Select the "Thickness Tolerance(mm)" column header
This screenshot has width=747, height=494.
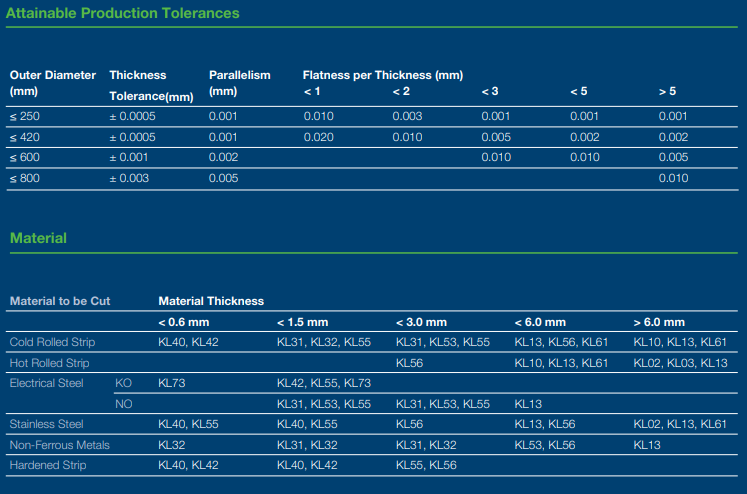pyautogui.click(x=151, y=86)
